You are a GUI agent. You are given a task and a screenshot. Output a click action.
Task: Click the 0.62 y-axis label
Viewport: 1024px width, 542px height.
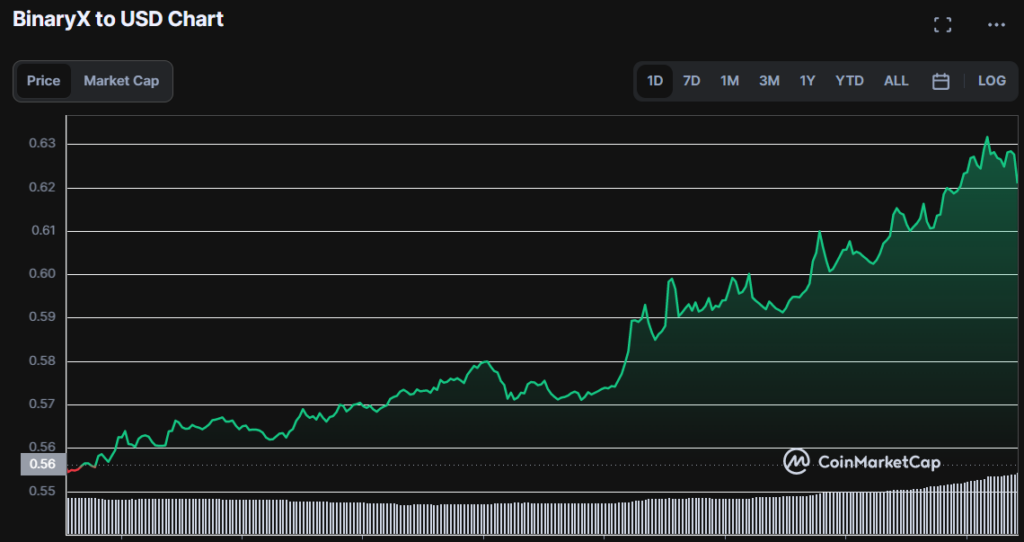[43, 187]
